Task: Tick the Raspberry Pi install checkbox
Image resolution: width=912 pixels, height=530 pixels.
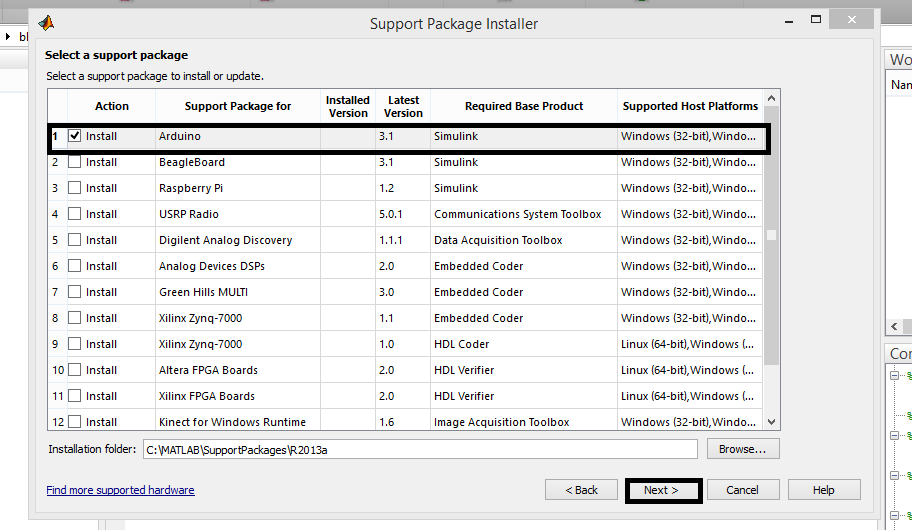Action: point(74,188)
